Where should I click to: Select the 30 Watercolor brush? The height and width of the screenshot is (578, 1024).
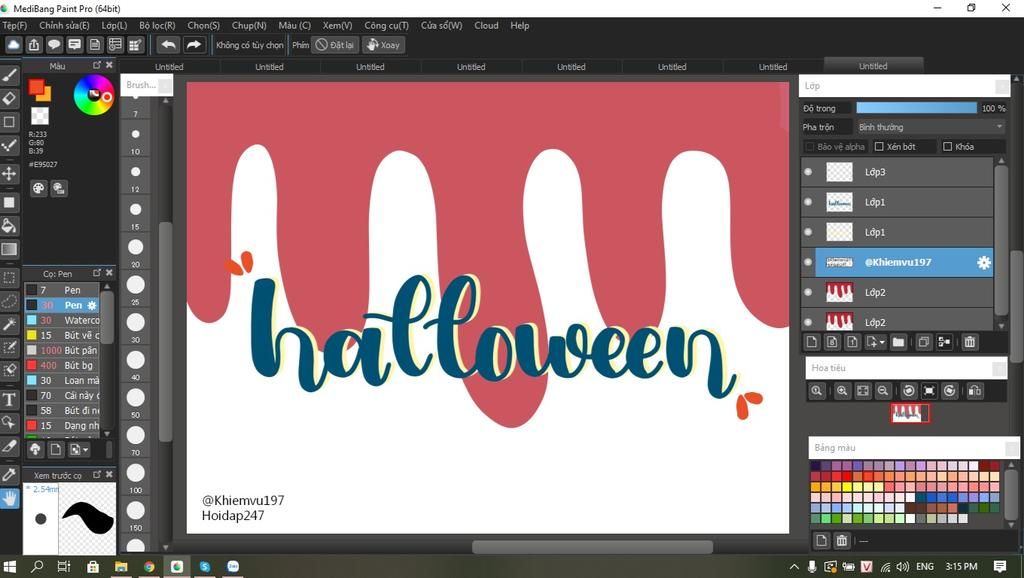tap(62, 320)
